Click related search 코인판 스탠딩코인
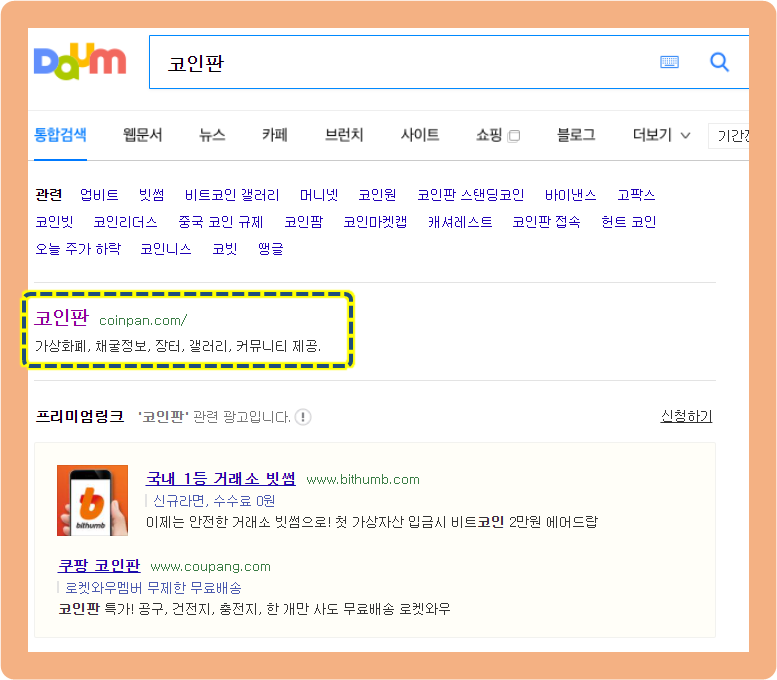Viewport: 777px width, 680px height. tap(470, 195)
